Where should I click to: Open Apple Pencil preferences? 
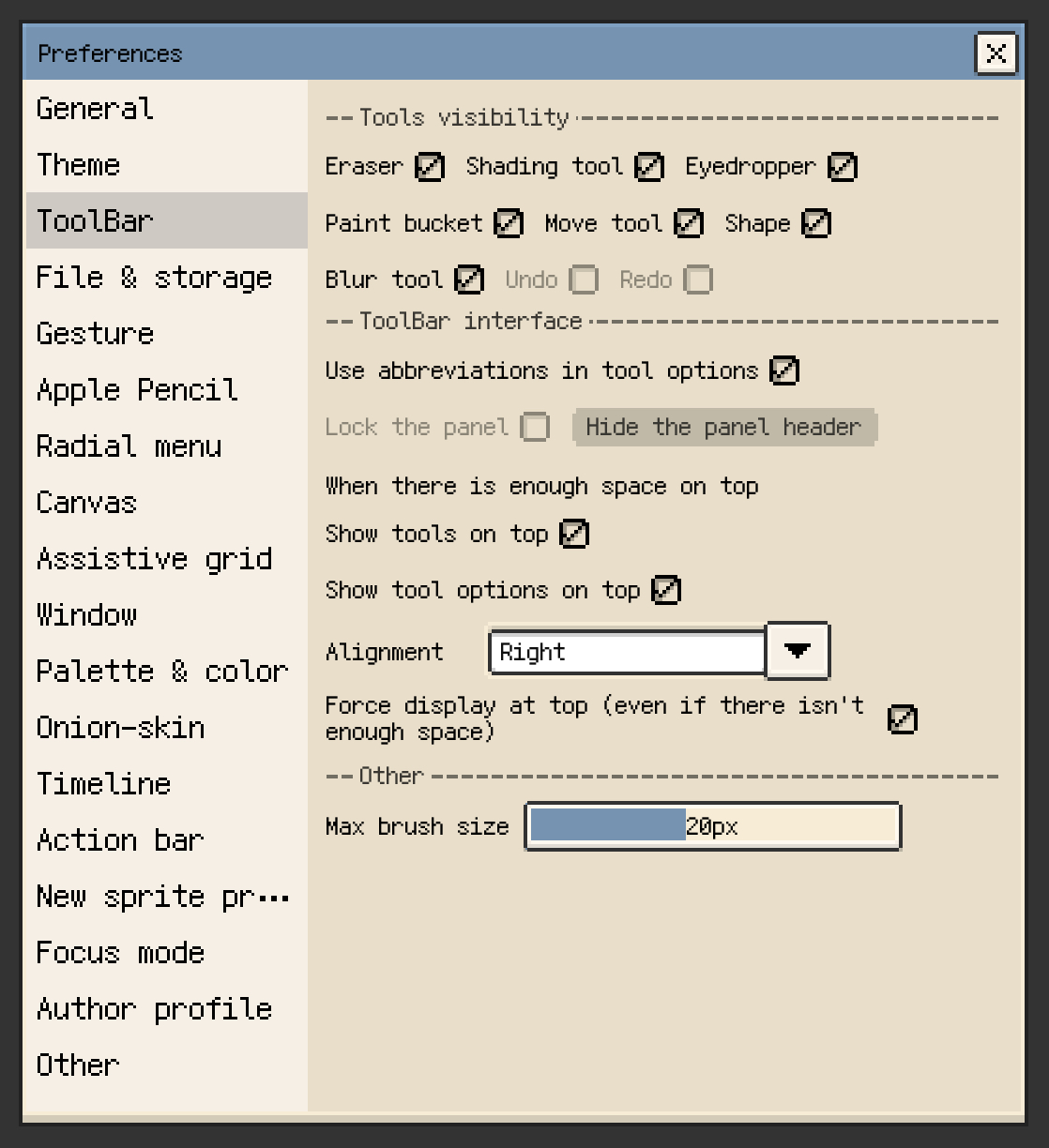137,390
